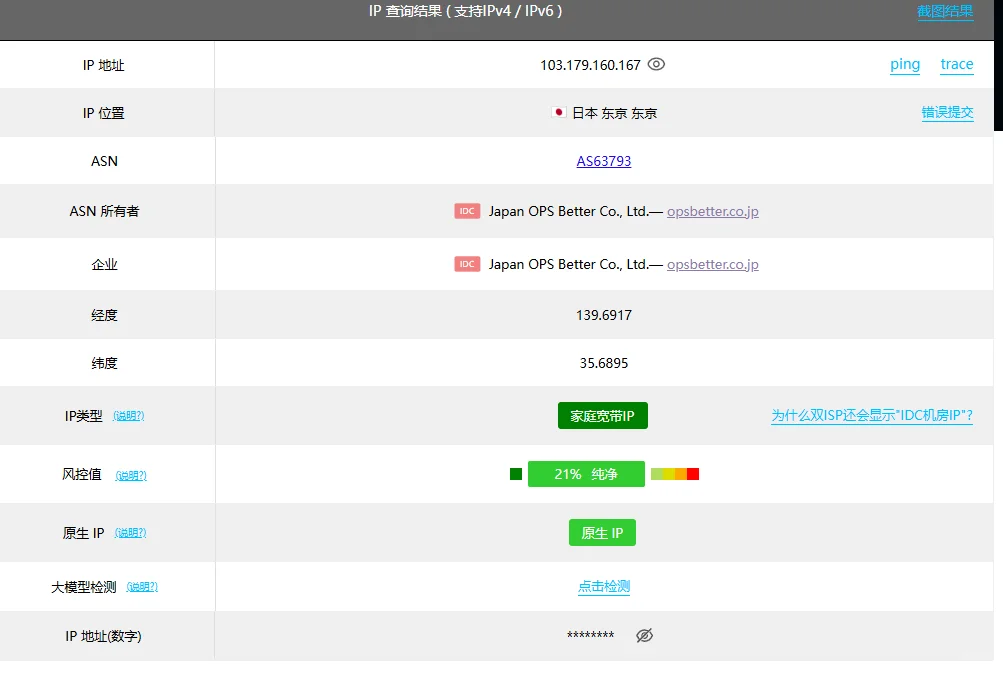Toggle the crossed-out eye for numeric IP

click(x=645, y=635)
